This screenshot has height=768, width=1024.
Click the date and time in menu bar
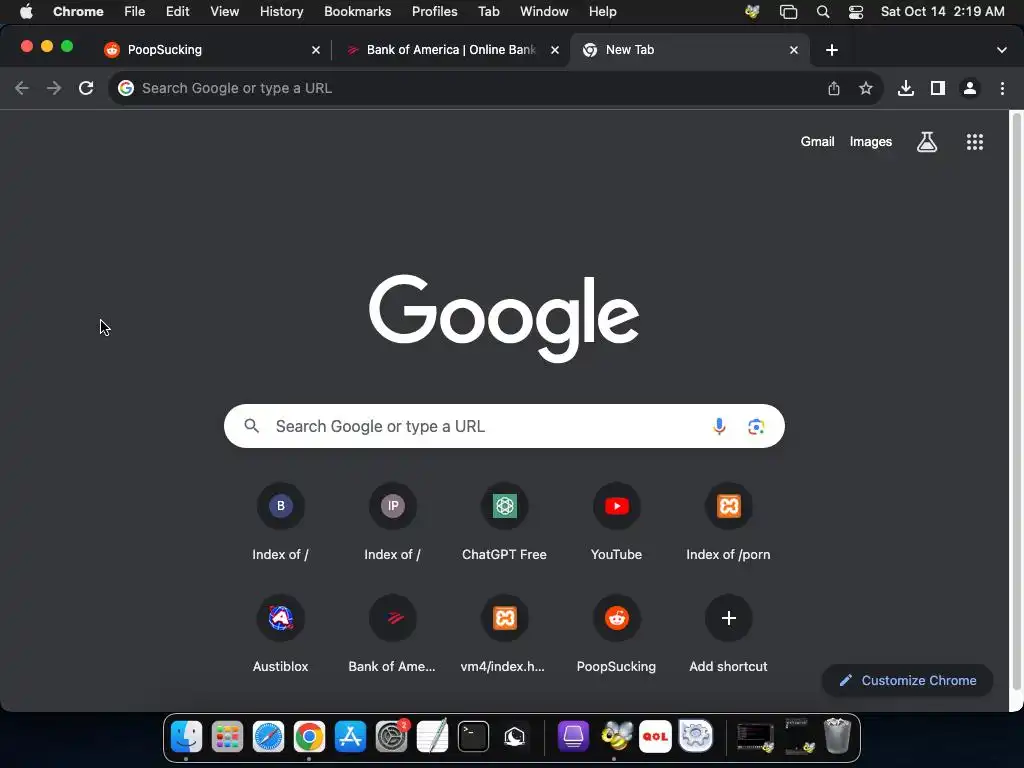pyautogui.click(x=942, y=12)
